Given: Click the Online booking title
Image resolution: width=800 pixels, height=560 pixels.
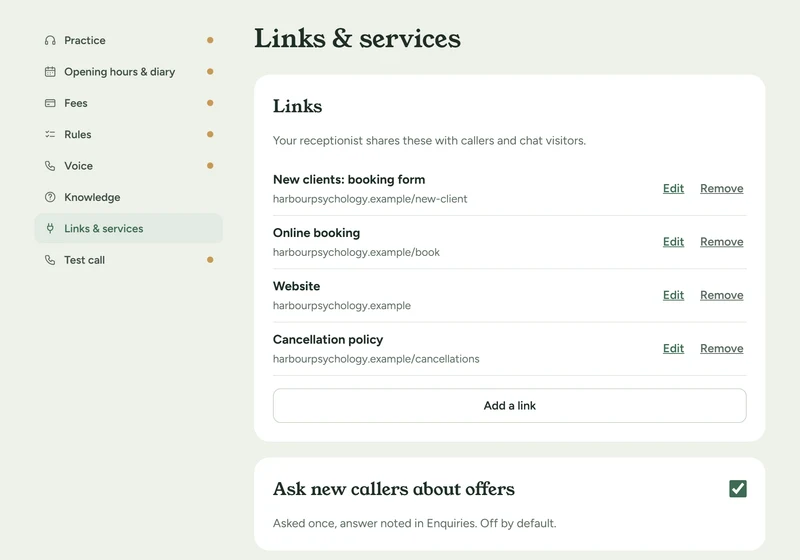Looking at the screenshot, I should (x=316, y=233).
